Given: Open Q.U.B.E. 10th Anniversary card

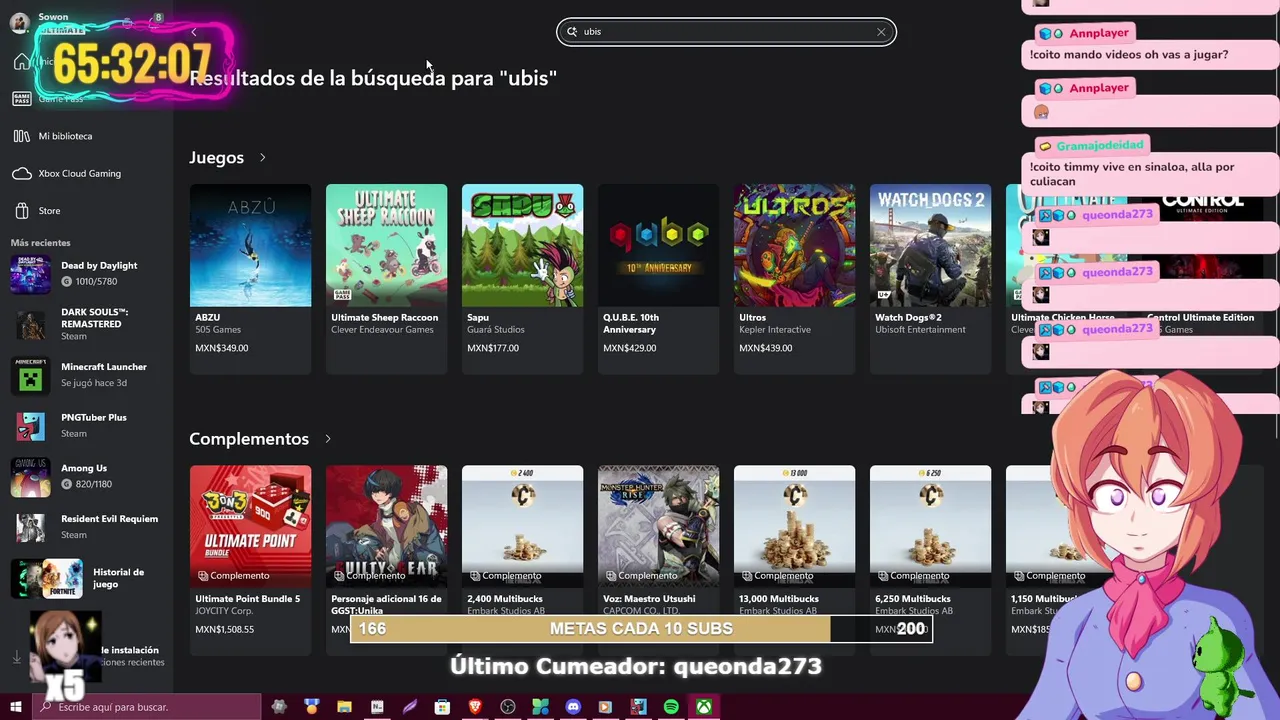Looking at the screenshot, I should click(x=658, y=278).
